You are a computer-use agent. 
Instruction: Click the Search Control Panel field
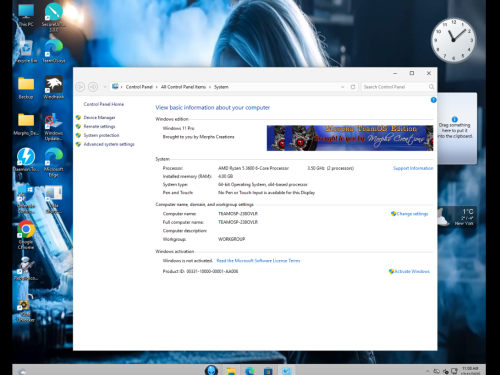click(398, 87)
